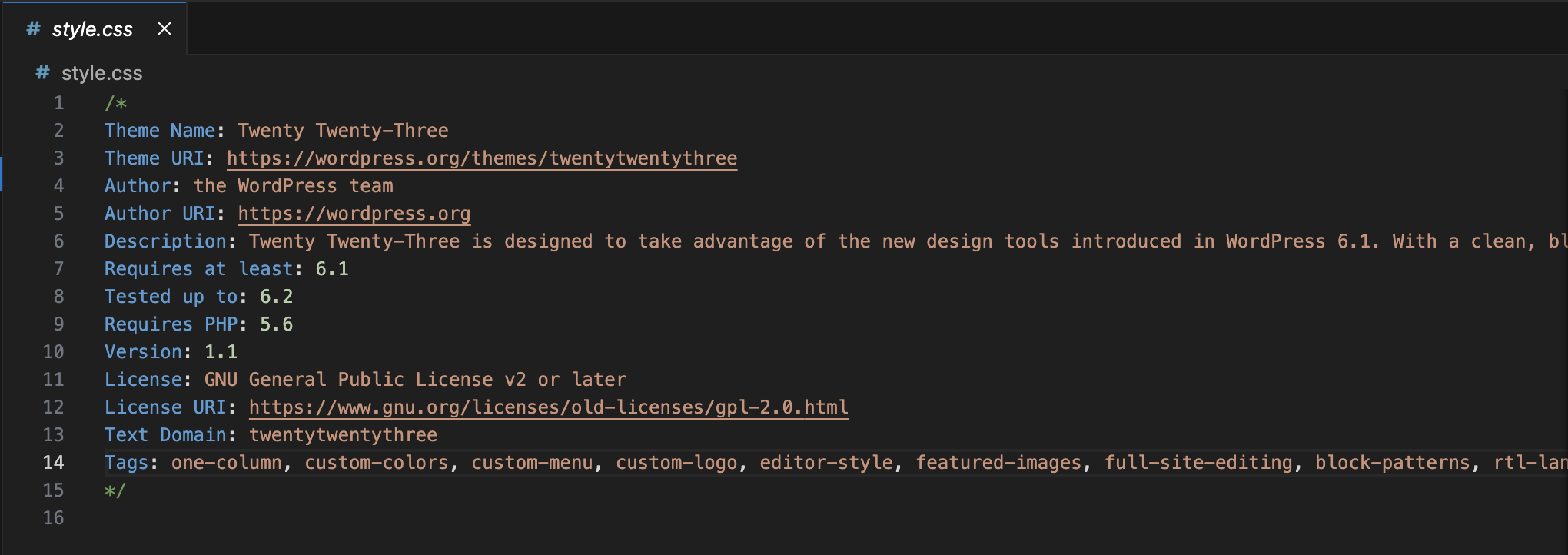Click the '6.2' tested version value
This screenshot has height=555, width=1568.
click(x=277, y=297)
